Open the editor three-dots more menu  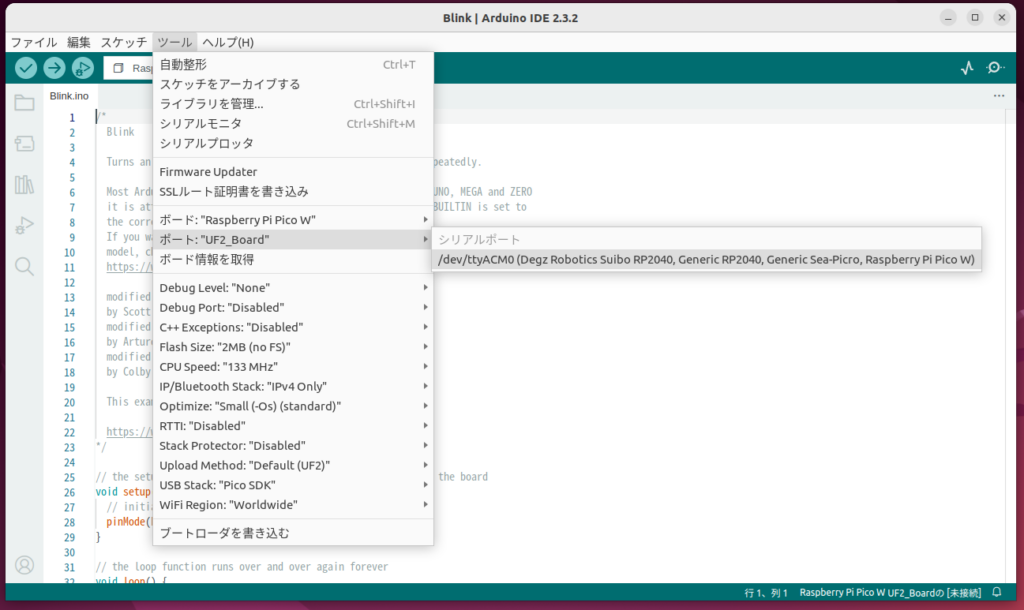click(x=999, y=96)
